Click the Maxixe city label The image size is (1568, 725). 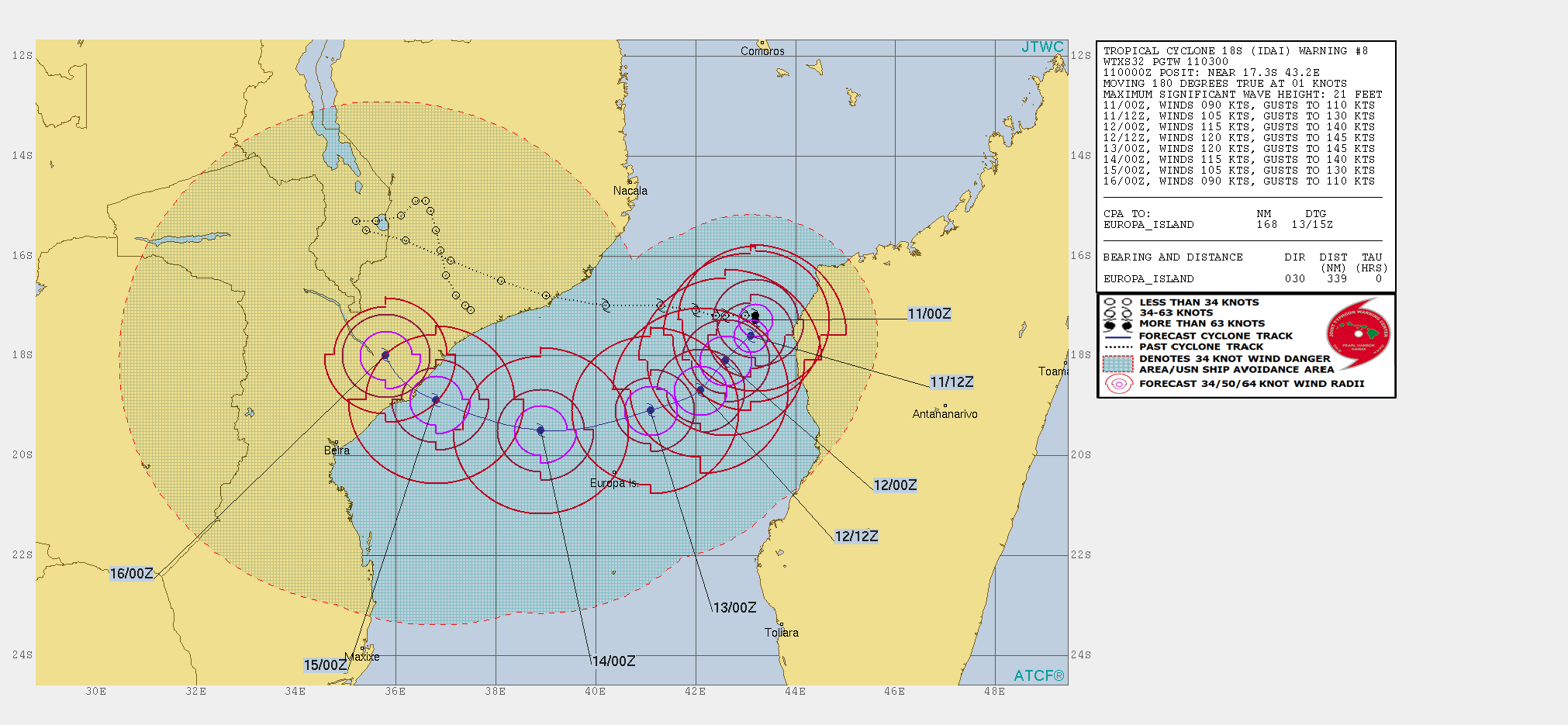(362, 657)
